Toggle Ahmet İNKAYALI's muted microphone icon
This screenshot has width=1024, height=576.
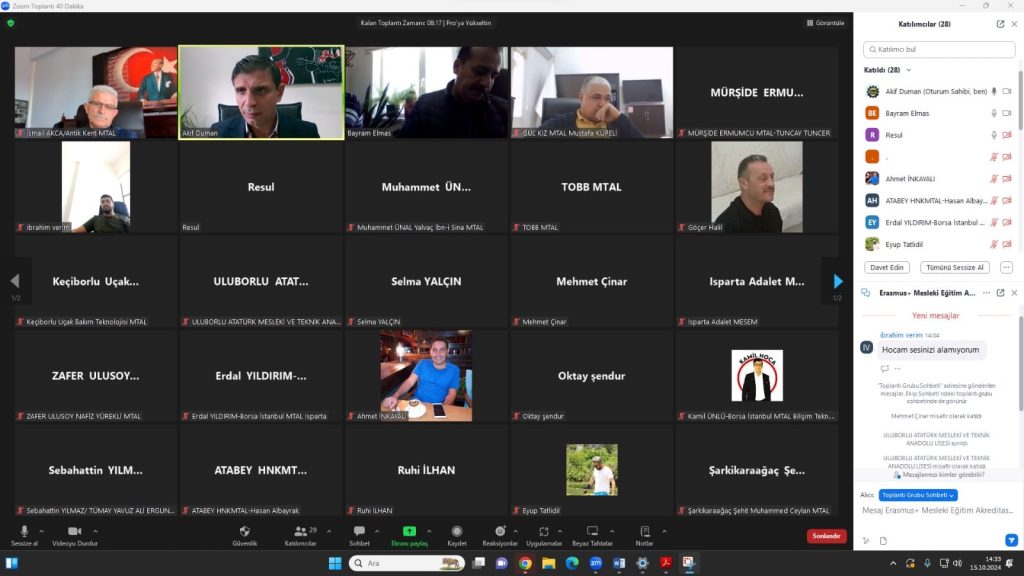click(x=994, y=179)
